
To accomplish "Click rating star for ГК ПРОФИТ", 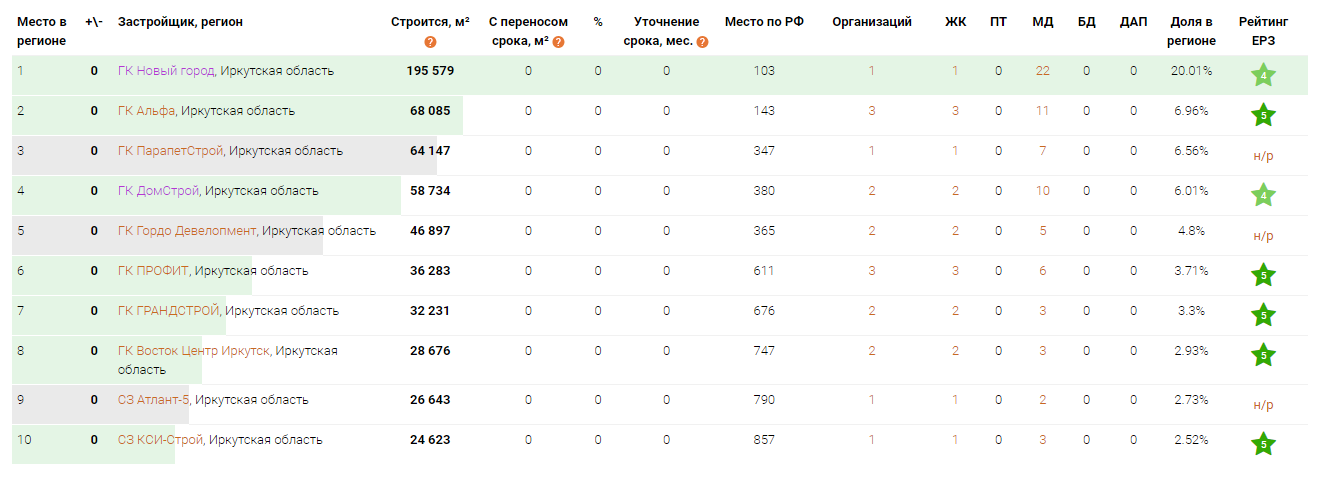I will (x=1263, y=275).
